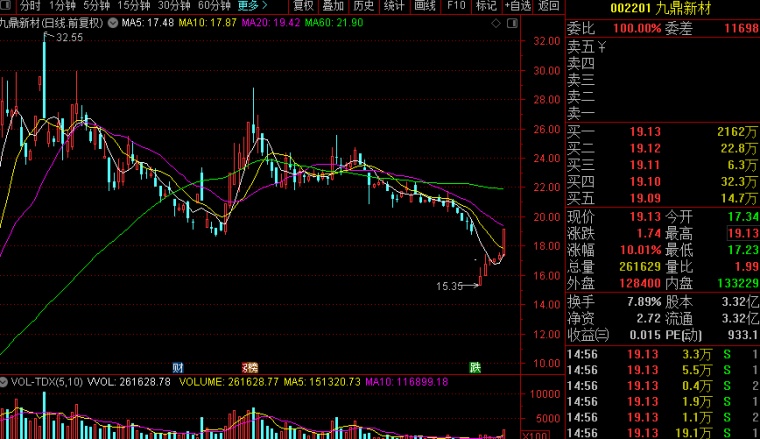
Task: Click the 画线 drawing toolbar button
Action: tap(425, 6)
